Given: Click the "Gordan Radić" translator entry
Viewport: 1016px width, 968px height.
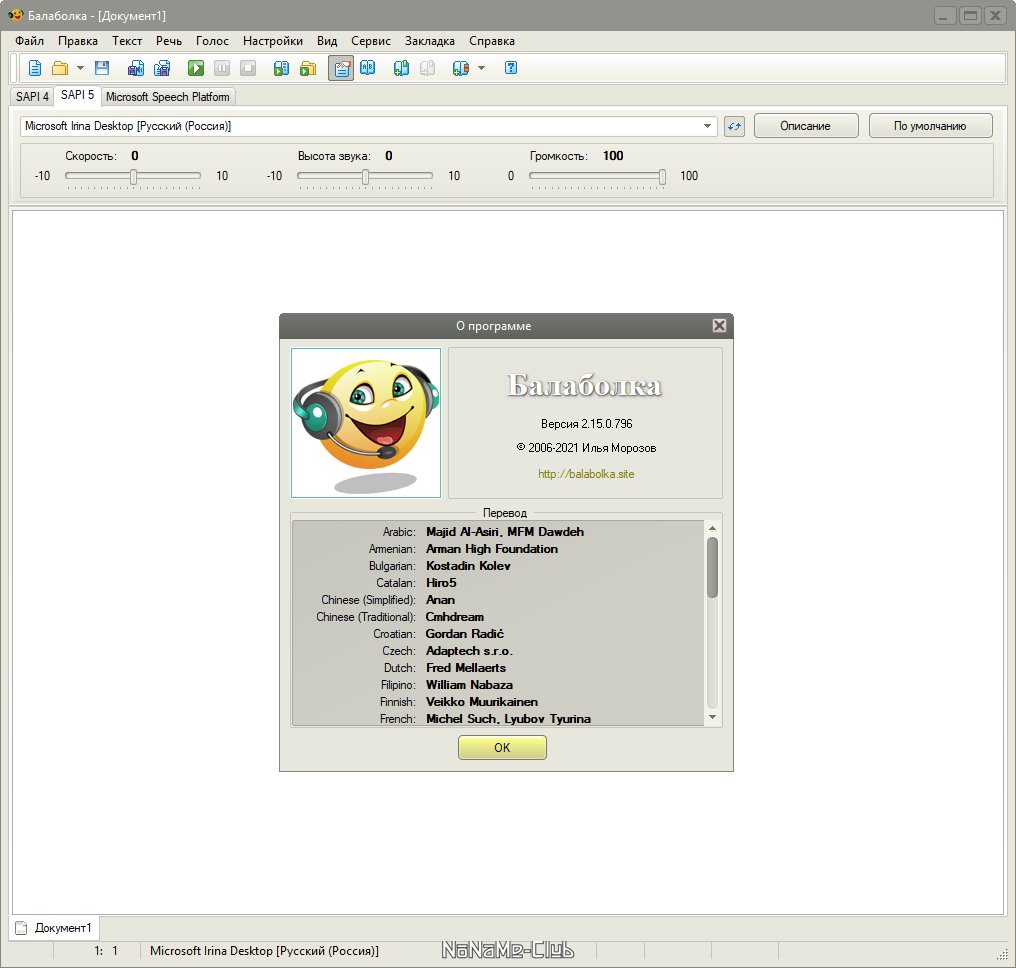Looking at the screenshot, I should click(x=465, y=634).
